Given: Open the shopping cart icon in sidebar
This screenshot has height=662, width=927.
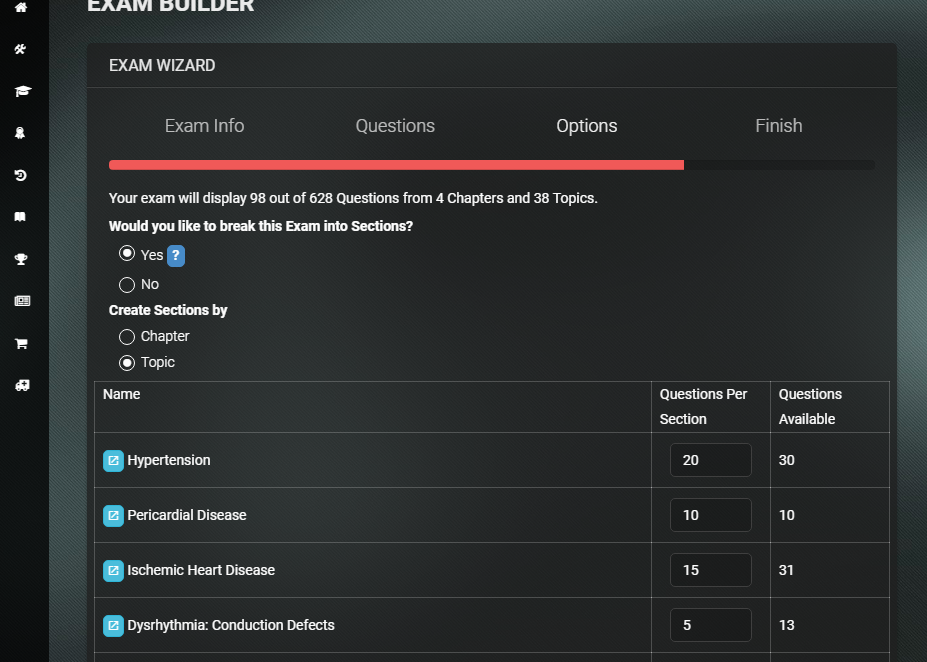Looking at the screenshot, I should (21, 343).
